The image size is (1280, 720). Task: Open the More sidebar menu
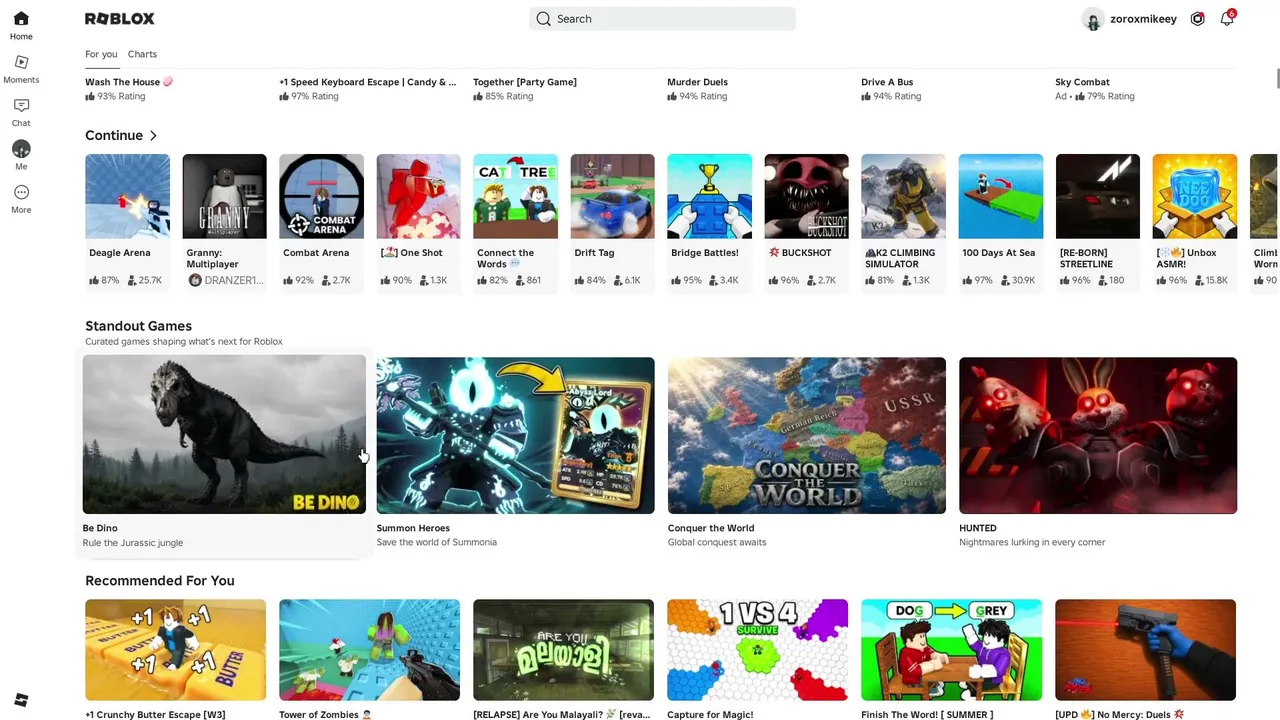pyautogui.click(x=21, y=192)
